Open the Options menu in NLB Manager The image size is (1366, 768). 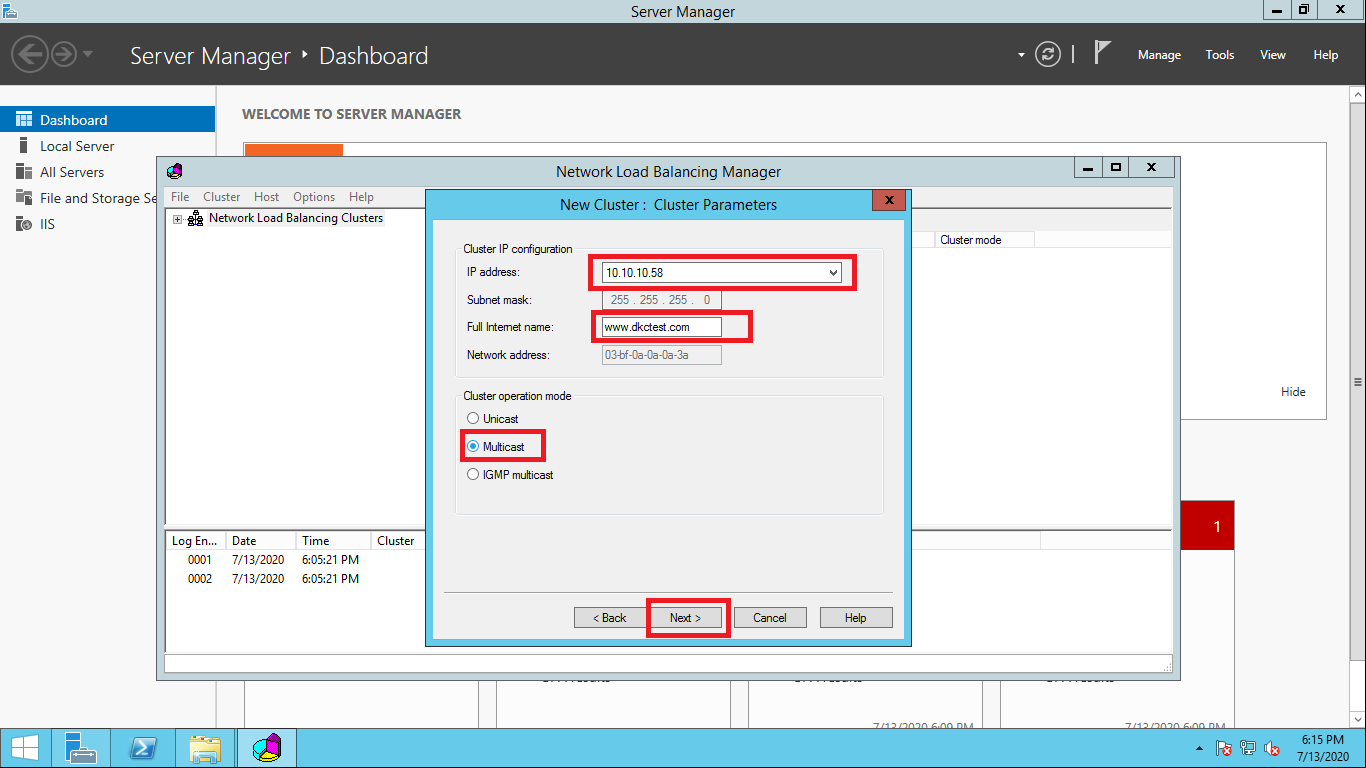click(314, 197)
